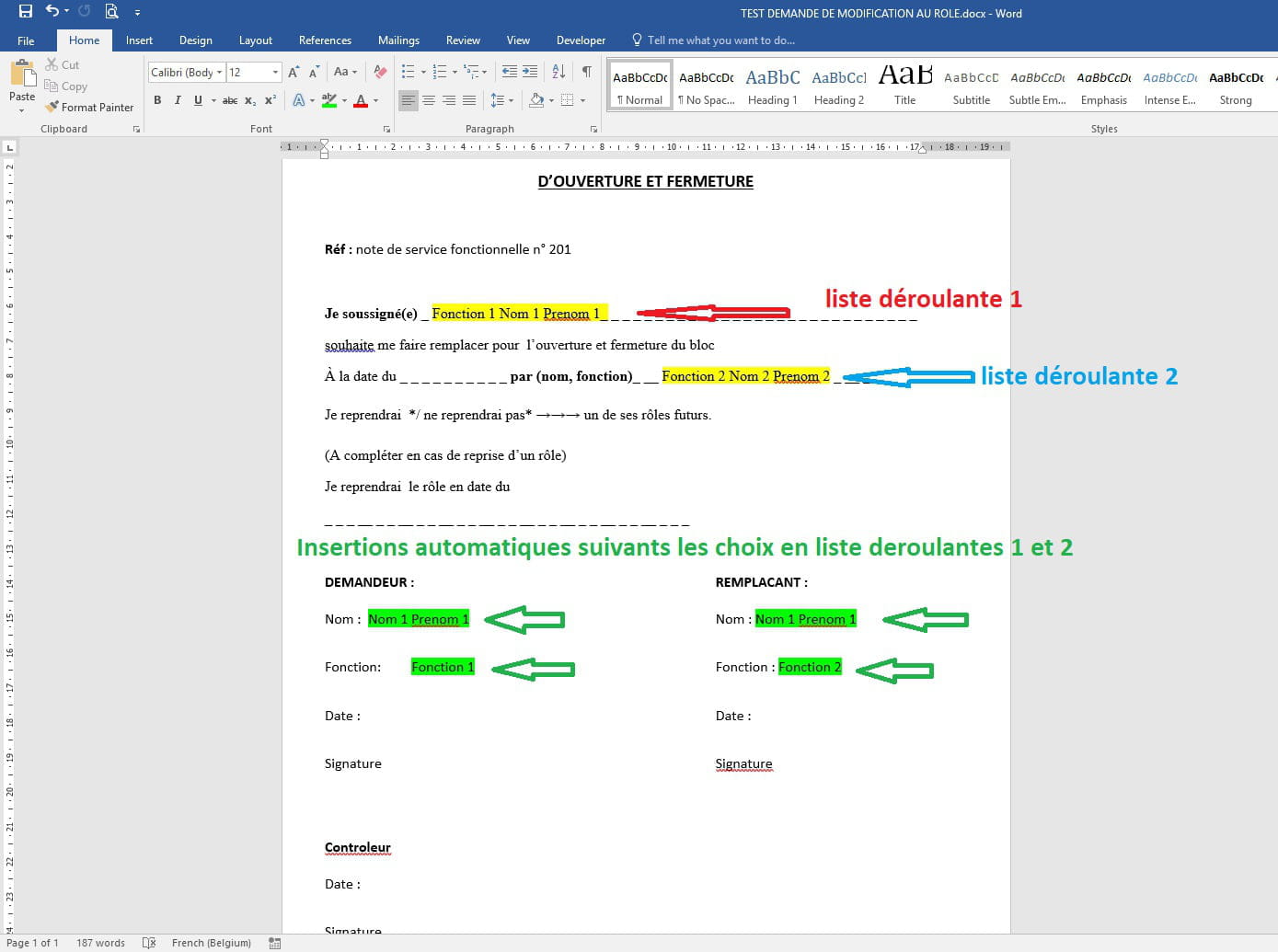Click the bullets list icon
This screenshot has height=952, width=1278.
pos(409,72)
